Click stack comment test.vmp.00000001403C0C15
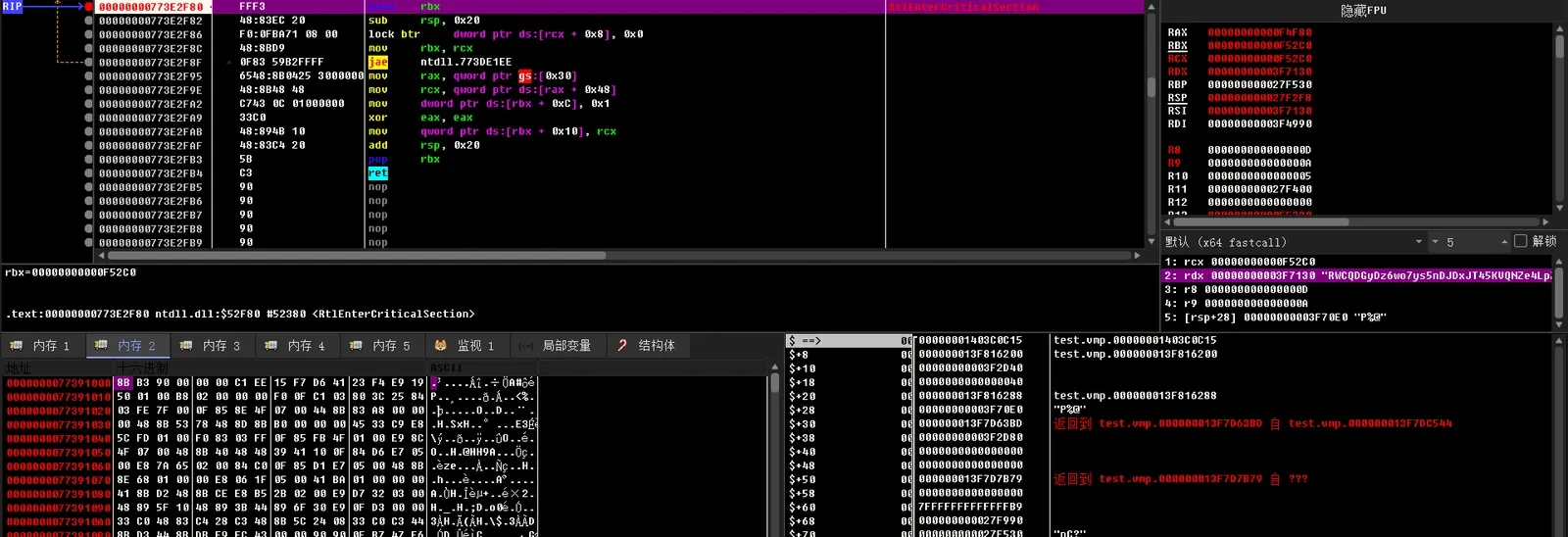Image resolution: width=1568 pixels, height=537 pixels. pyautogui.click(x=1135, y=340)
